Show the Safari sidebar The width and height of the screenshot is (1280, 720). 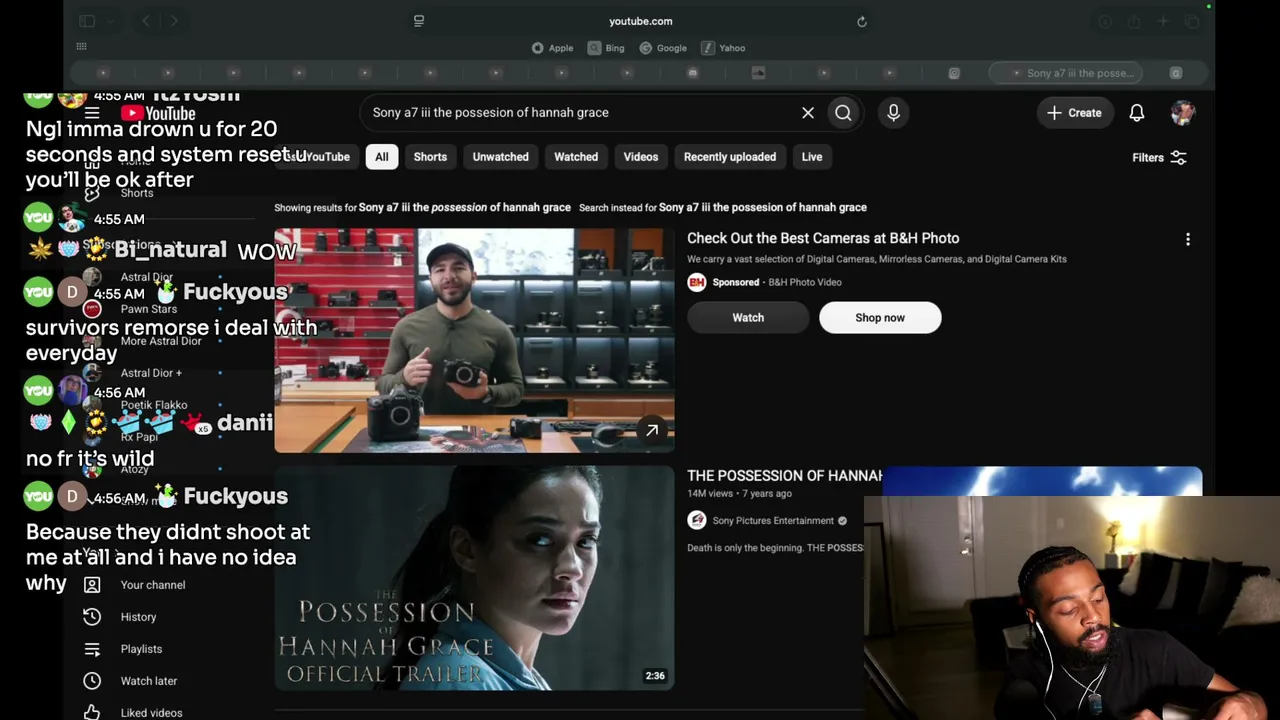coord(87,21)
